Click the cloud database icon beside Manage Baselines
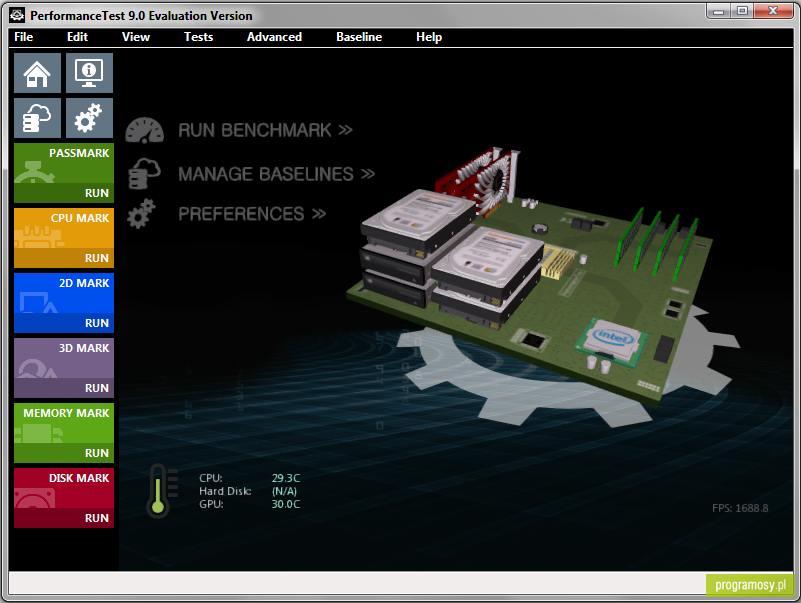 pyautogui.click(x=145, y=174)
